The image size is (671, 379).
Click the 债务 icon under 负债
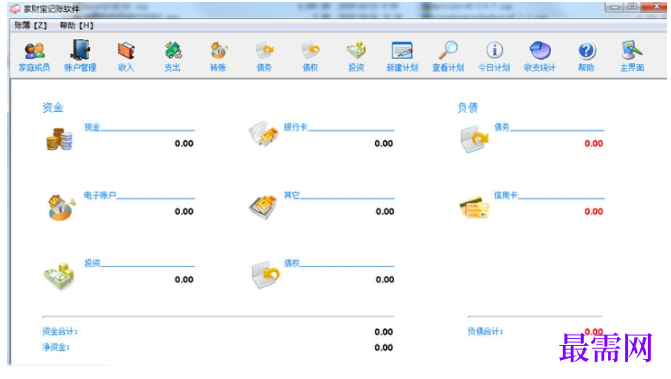(474, 139)
